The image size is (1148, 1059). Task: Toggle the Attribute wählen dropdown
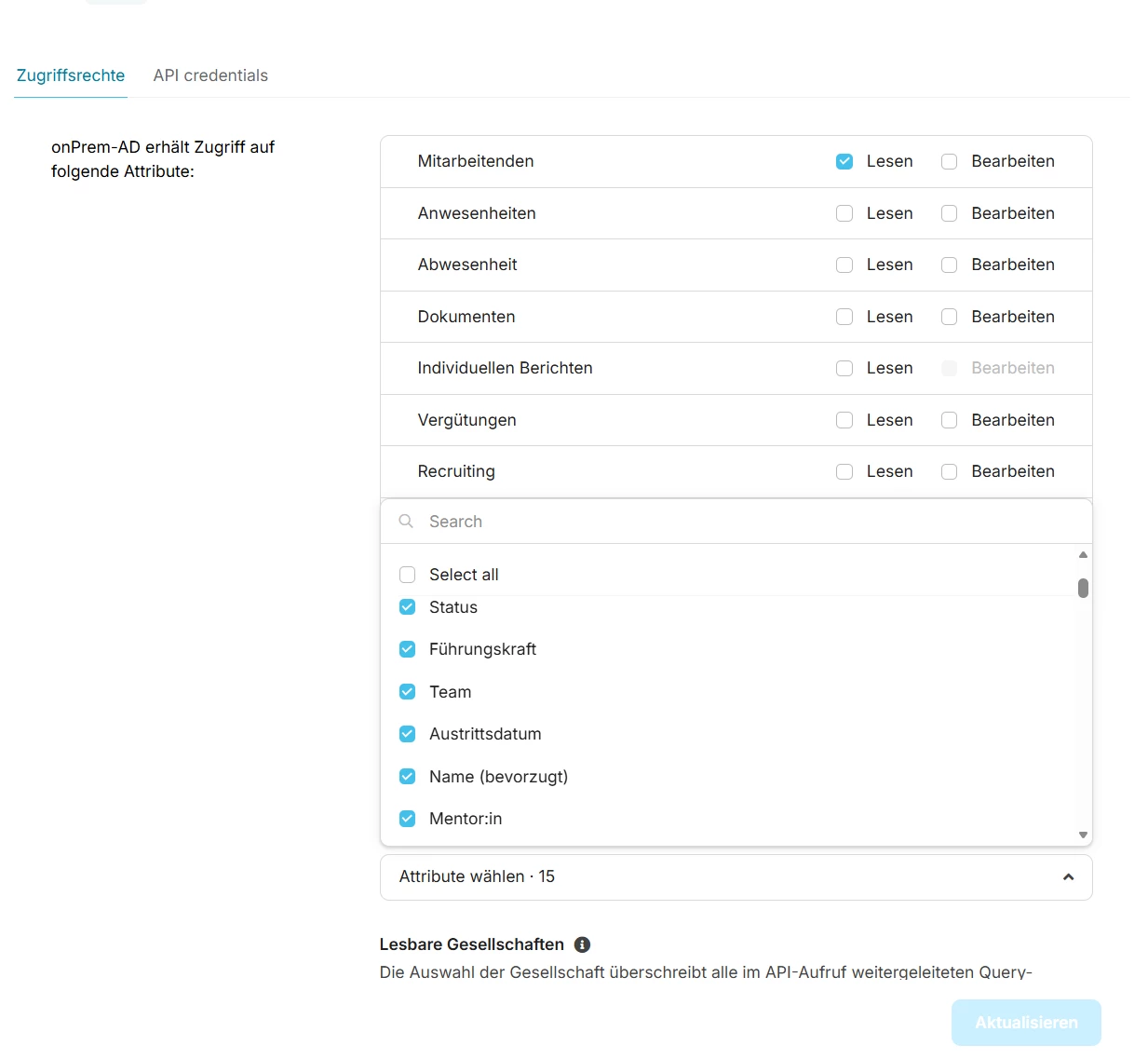[736, 877]
